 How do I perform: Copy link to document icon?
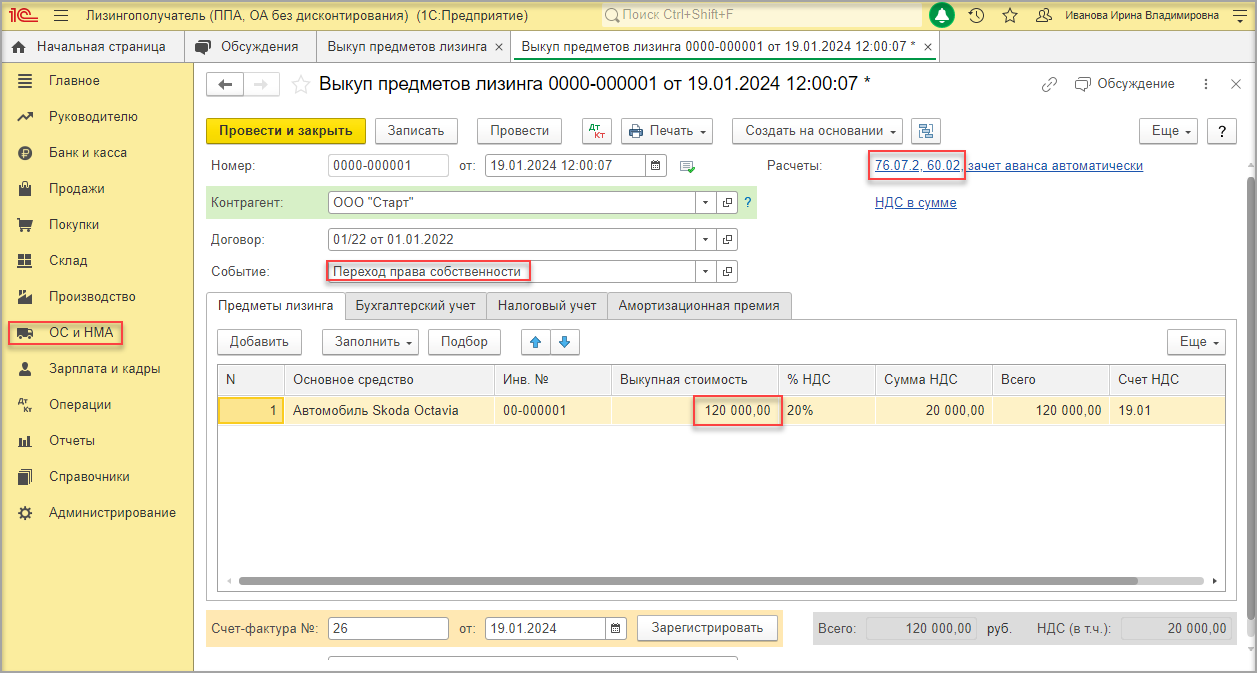[x=1049, y=85]
